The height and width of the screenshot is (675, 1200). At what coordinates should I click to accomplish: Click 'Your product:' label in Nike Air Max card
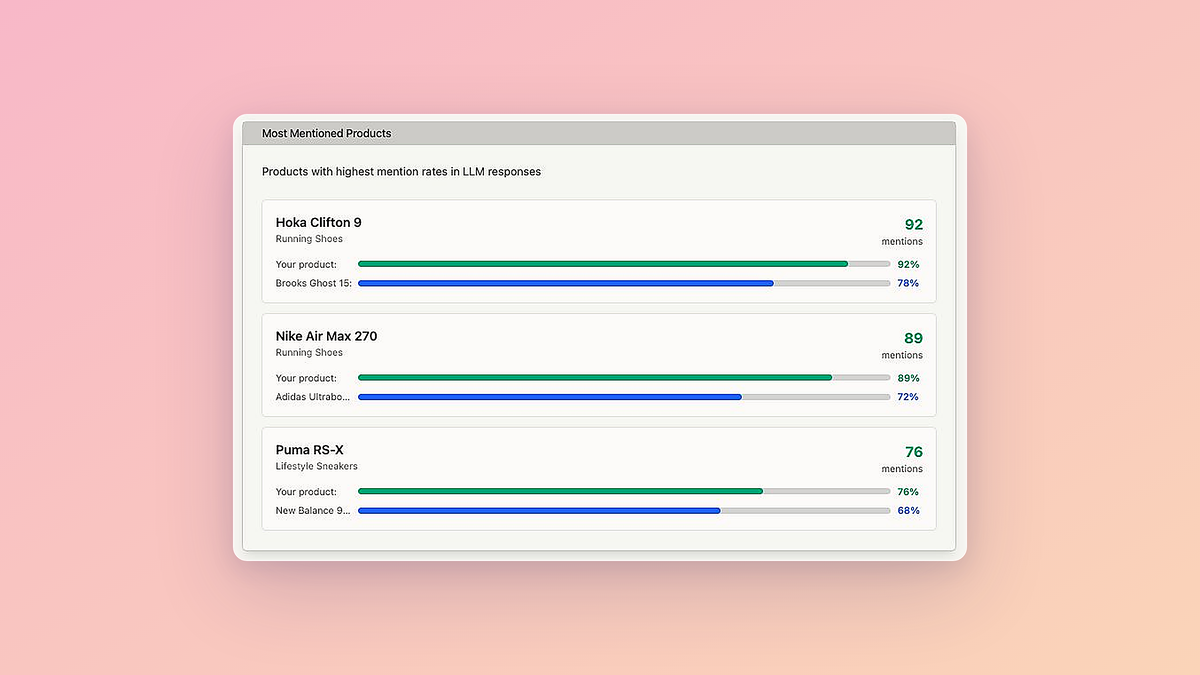[306, 379]
